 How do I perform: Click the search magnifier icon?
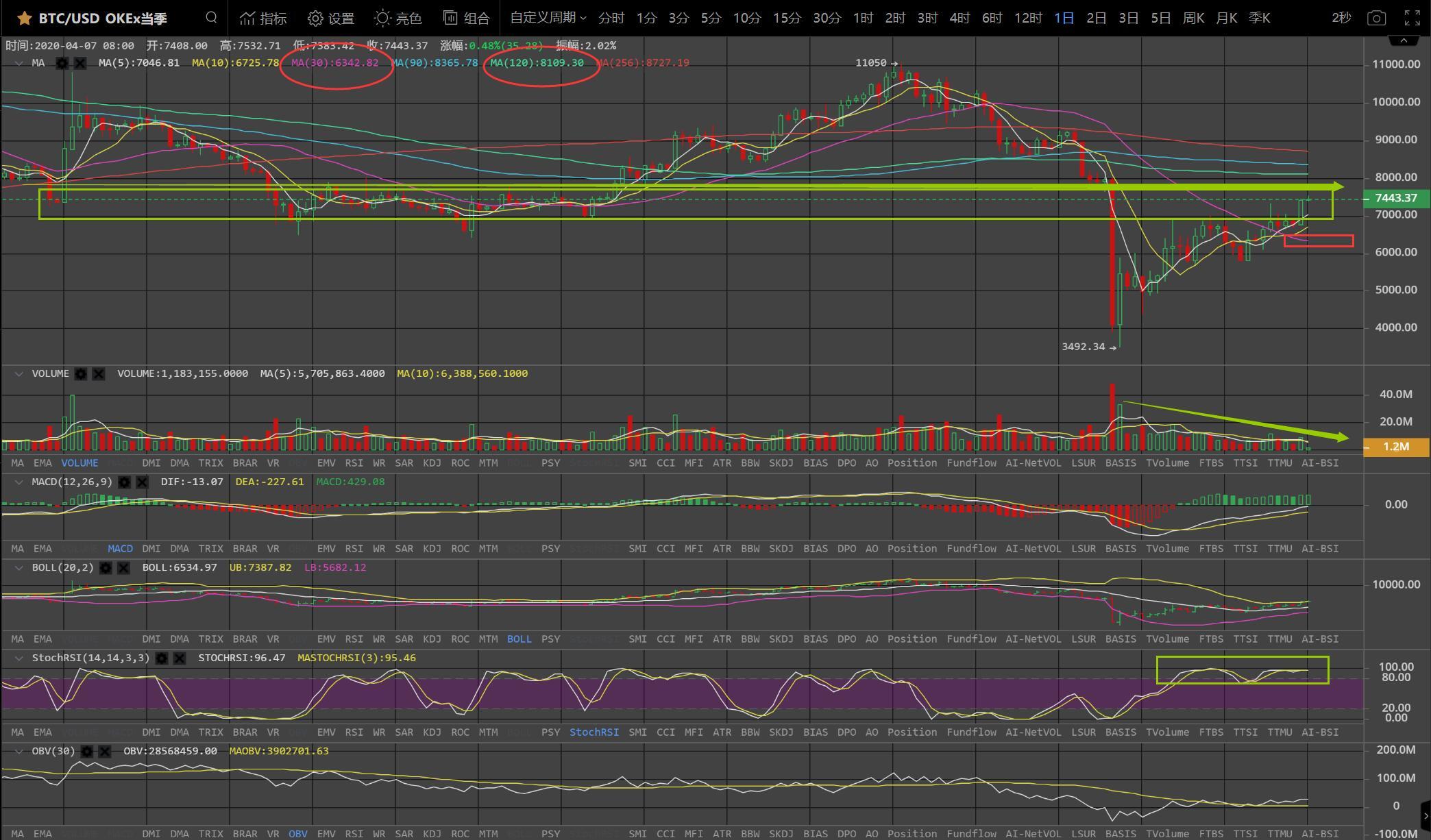(211, 18)
